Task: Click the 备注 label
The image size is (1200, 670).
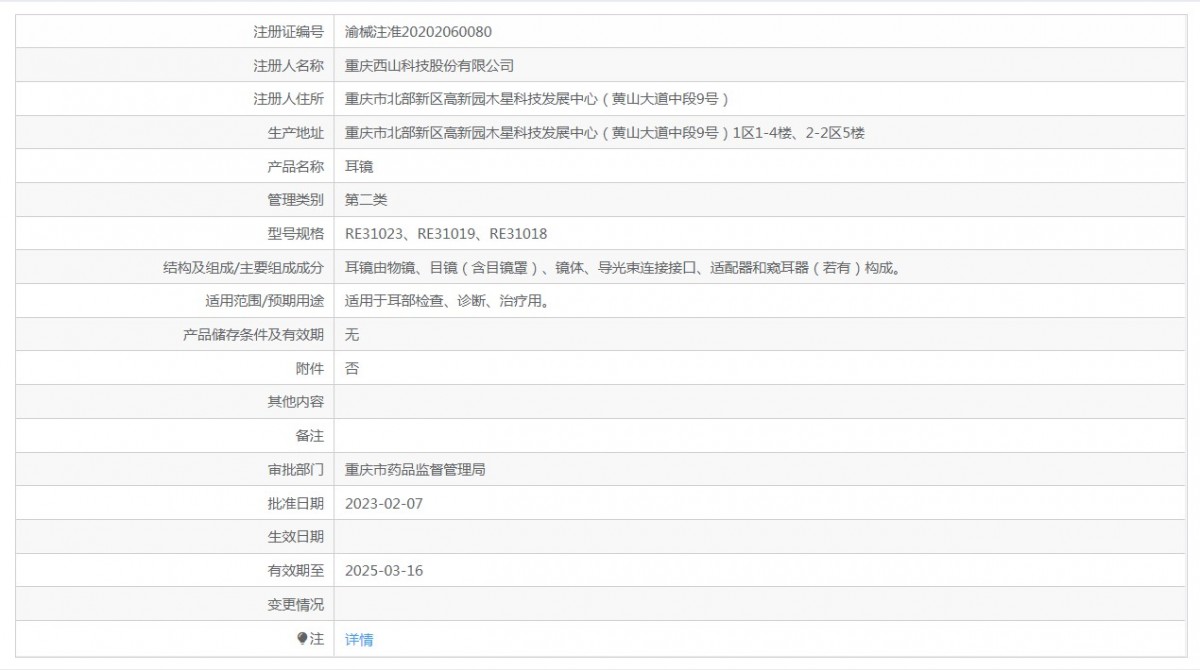Action: [x=310, y=436]
